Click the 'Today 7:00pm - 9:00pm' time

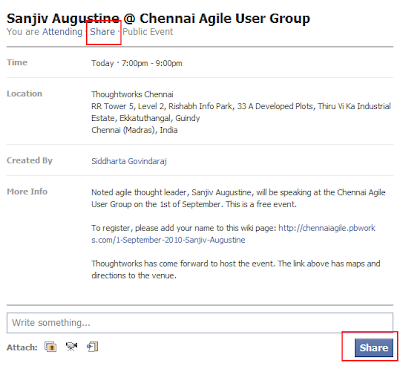[x=137, y=63]
